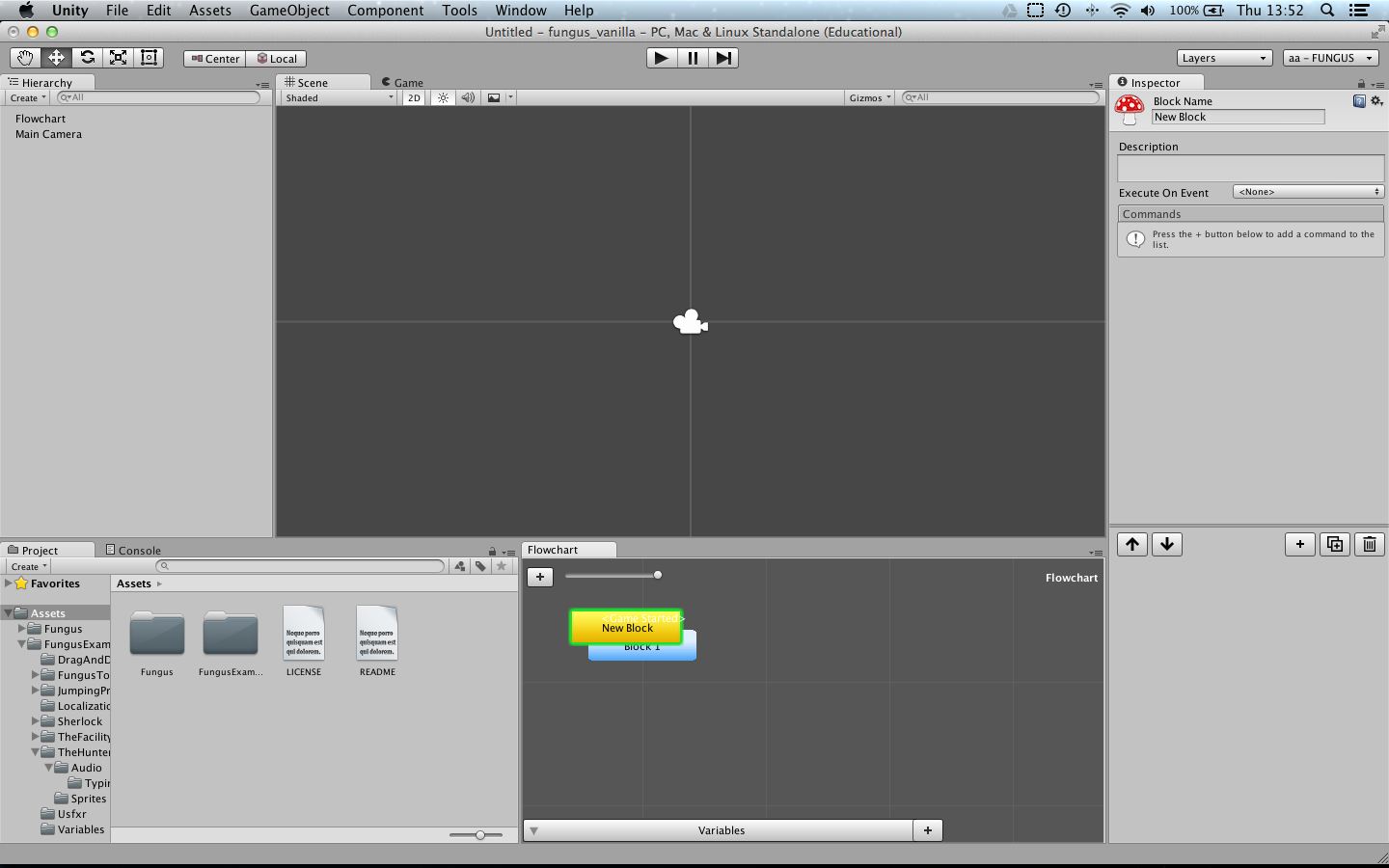Viewport: 1389px width, 868px height.
Task: Click the Description text field
Action: (1250, 169)
